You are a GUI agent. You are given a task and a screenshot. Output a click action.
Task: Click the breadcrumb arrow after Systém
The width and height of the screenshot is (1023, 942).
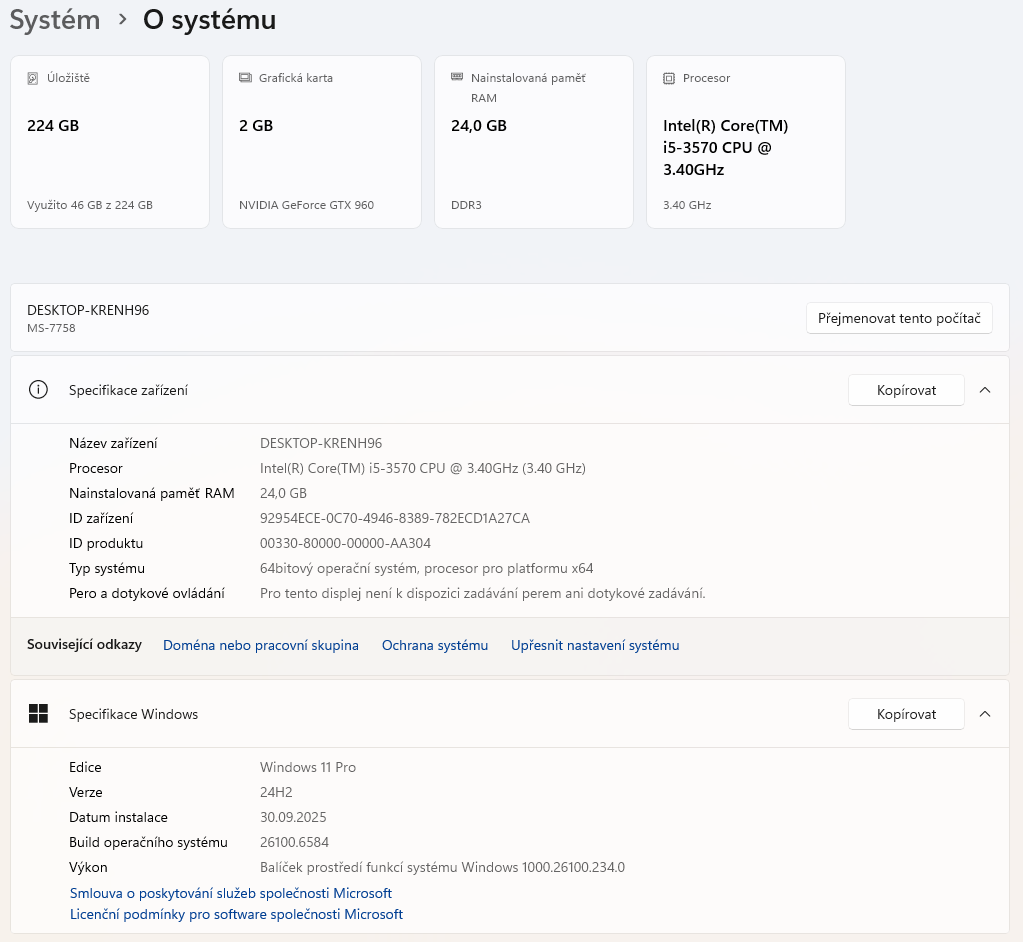(x=122, y=20)
